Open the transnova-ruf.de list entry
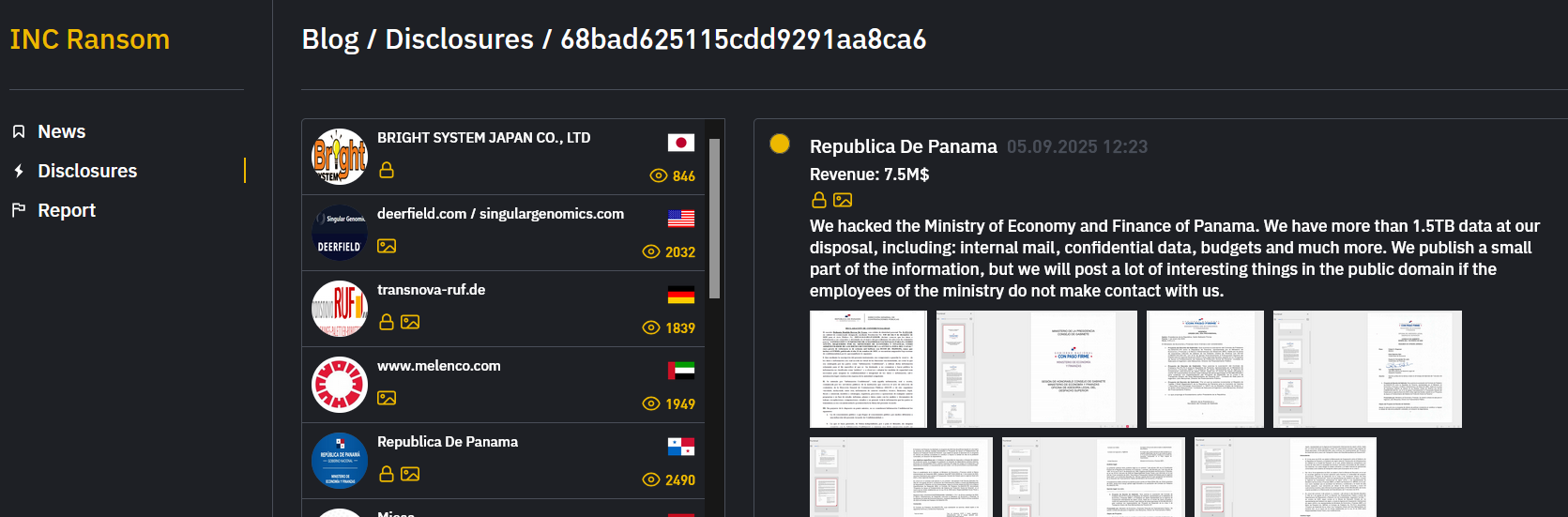1568x517 pixels. pyautogui.click(x=431, y=290)
